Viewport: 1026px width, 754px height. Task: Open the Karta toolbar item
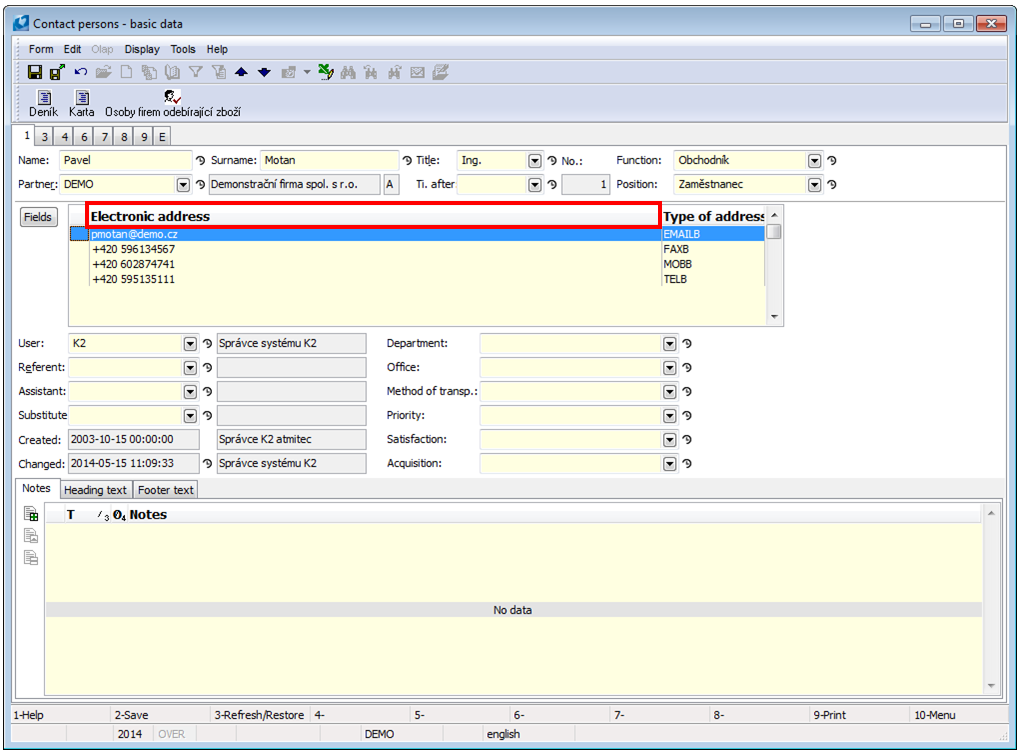[x=82, y=103]
